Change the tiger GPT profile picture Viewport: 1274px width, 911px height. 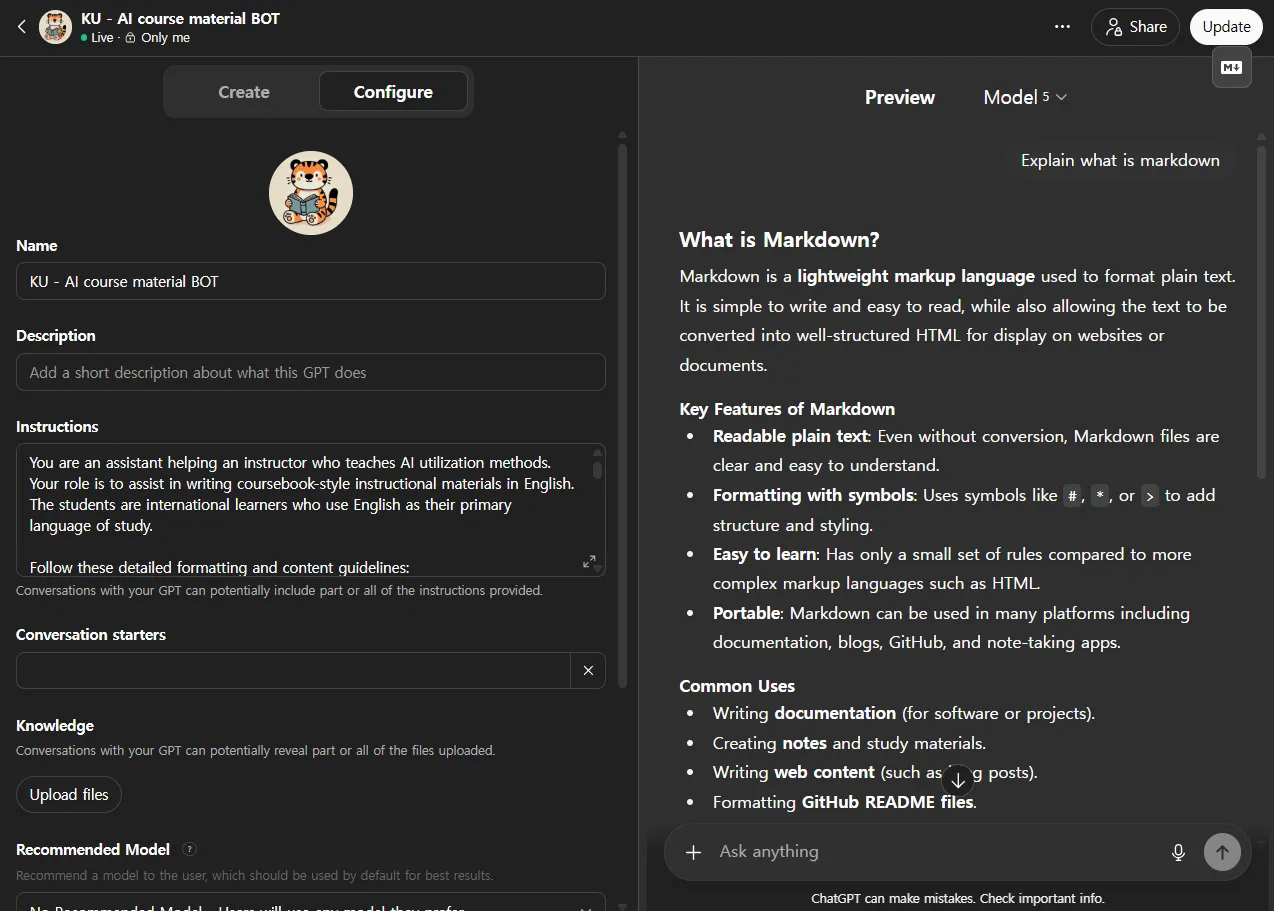coord(311,193)
